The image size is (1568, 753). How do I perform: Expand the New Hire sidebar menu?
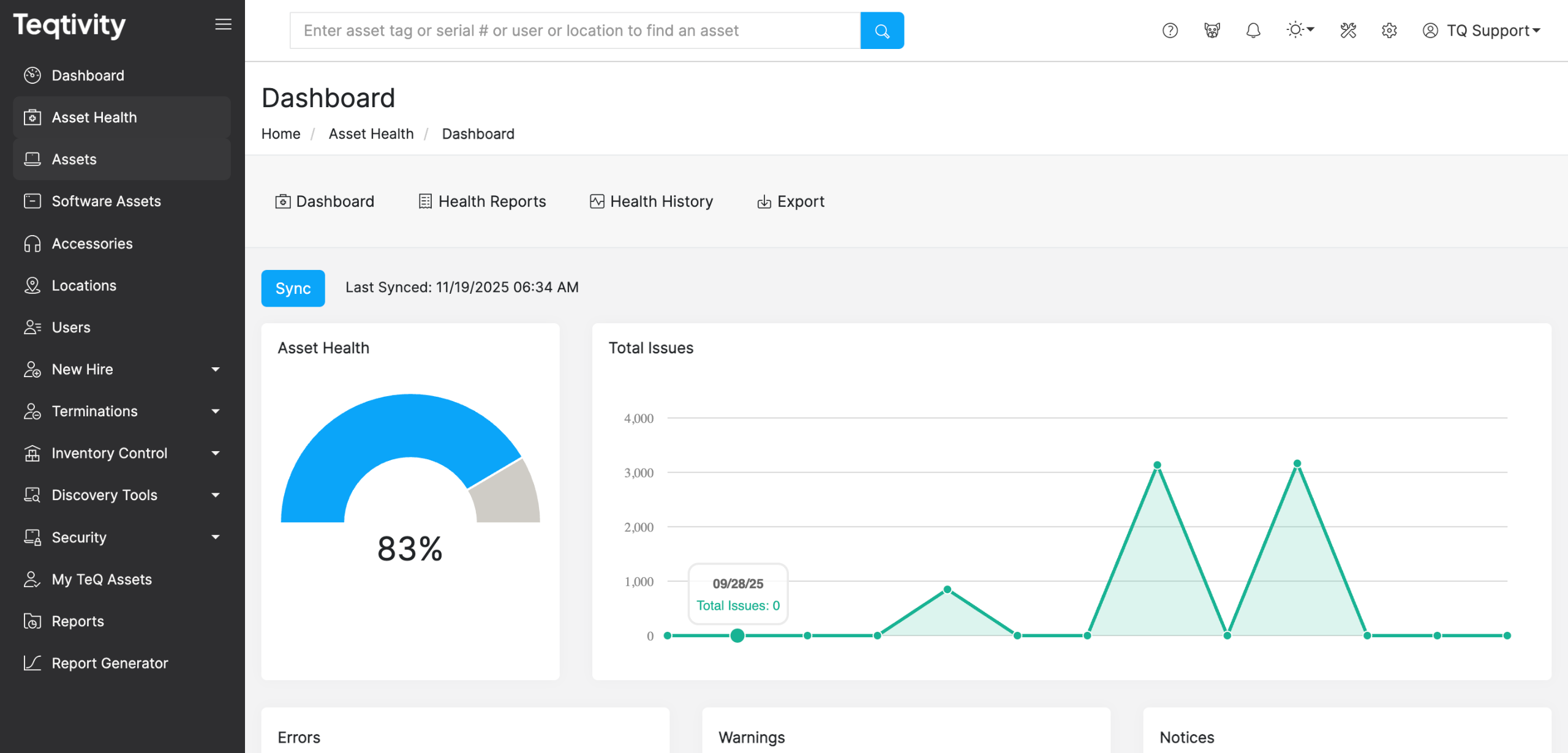[x=122, y=369]
